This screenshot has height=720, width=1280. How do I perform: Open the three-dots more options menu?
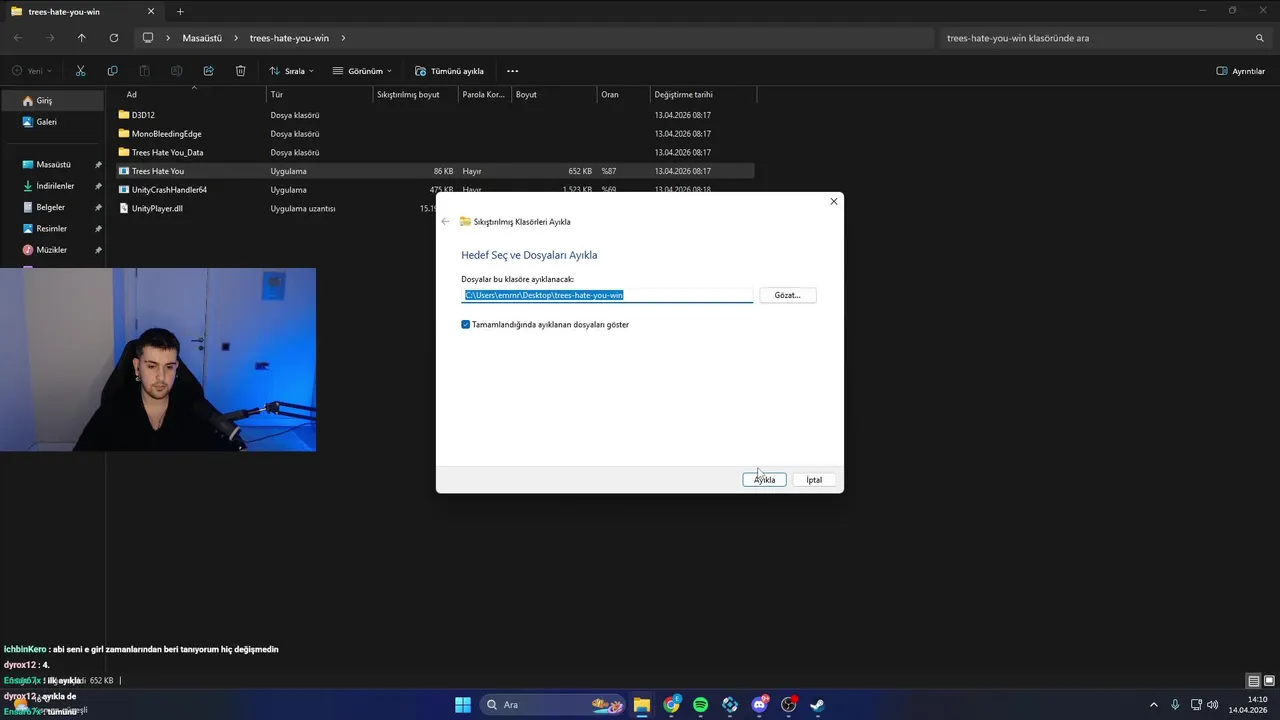(512, 71)
